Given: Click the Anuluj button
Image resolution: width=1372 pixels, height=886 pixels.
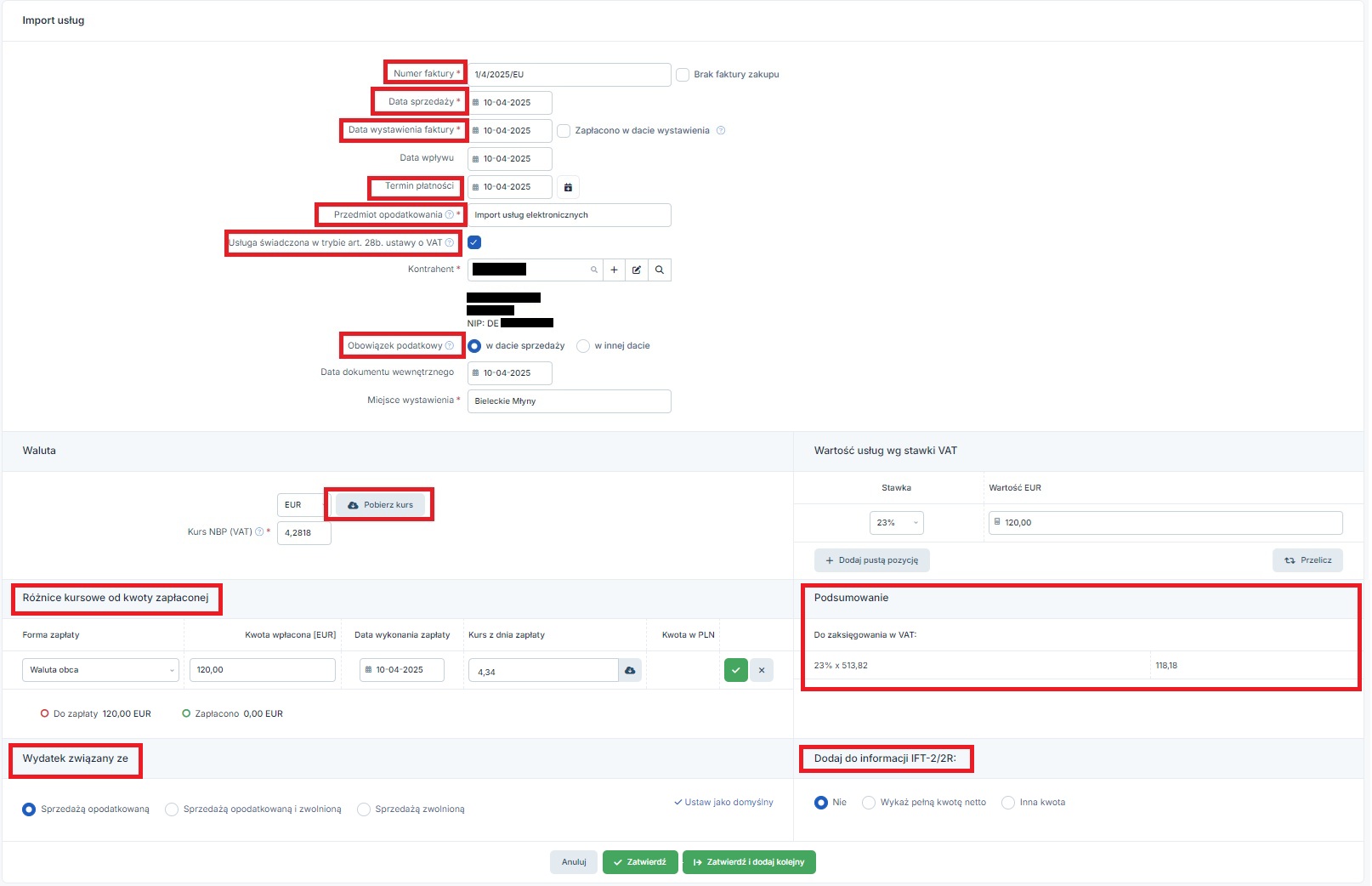Looking at the screenshot, I should pos(574,862).
